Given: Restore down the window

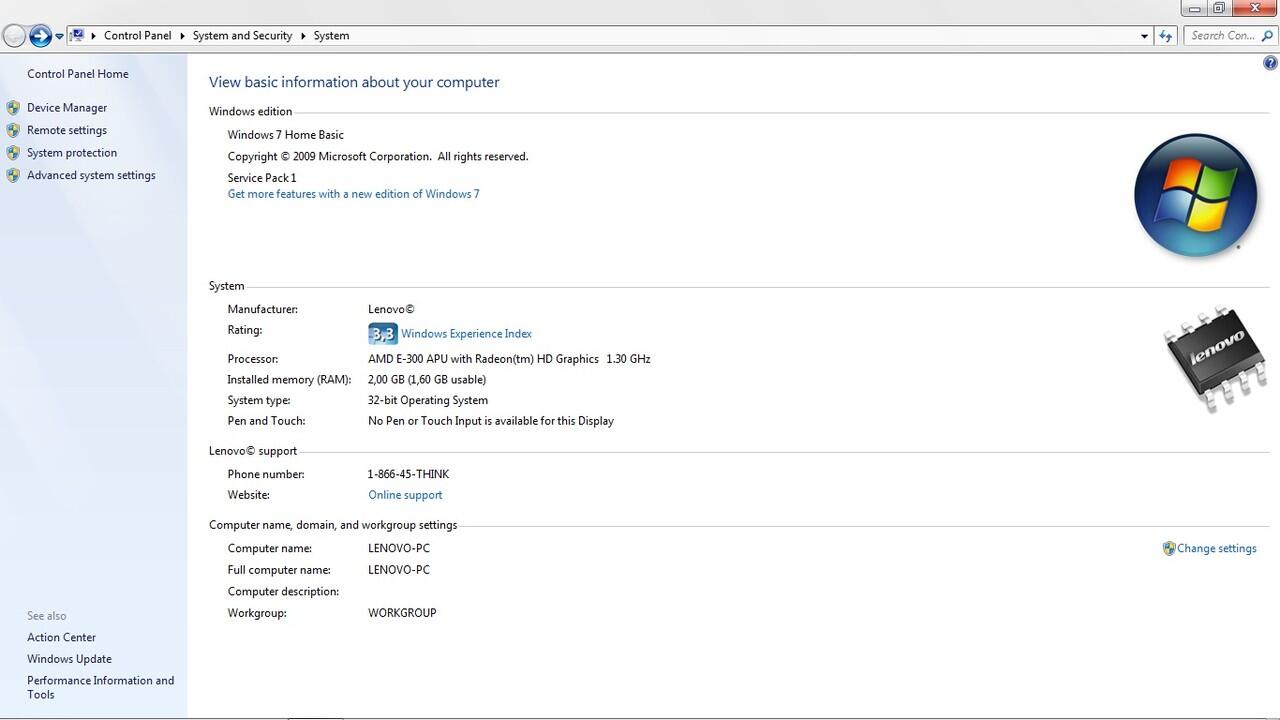Looking at the screenshot, I should 1219,8.
